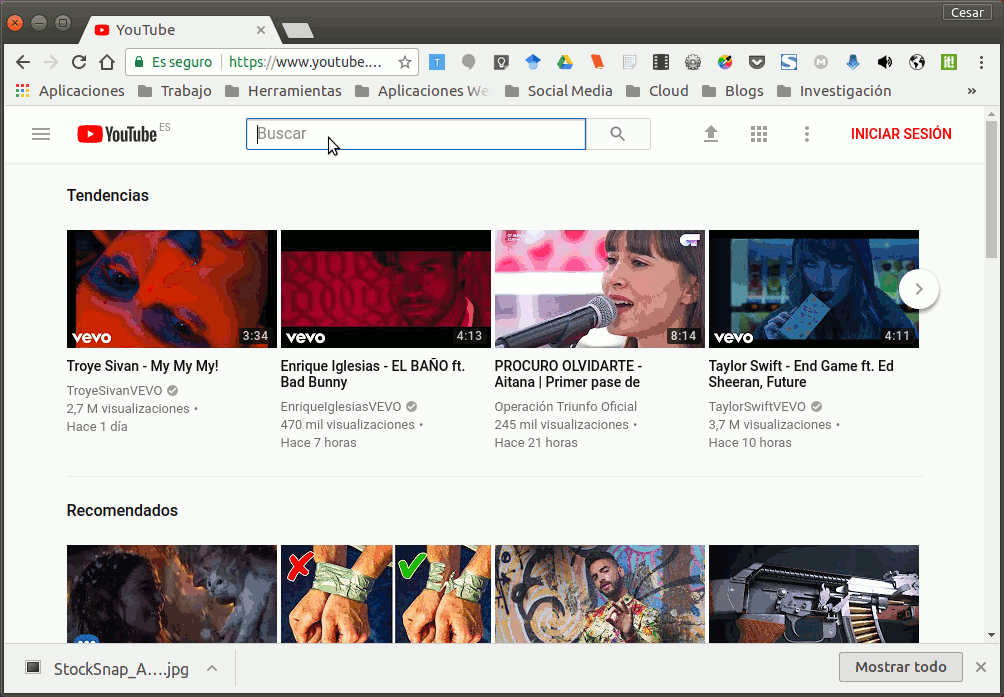Open a new browser tab

[298, 30]
